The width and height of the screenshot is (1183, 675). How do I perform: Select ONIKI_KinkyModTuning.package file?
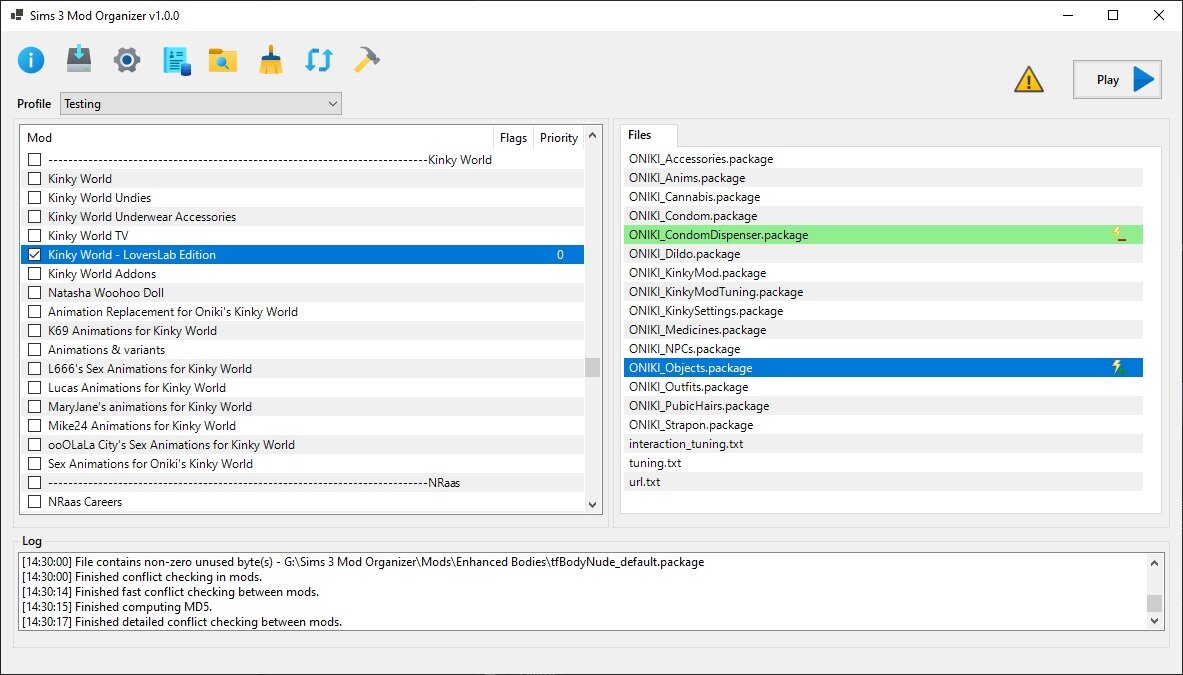coord(883,292)
